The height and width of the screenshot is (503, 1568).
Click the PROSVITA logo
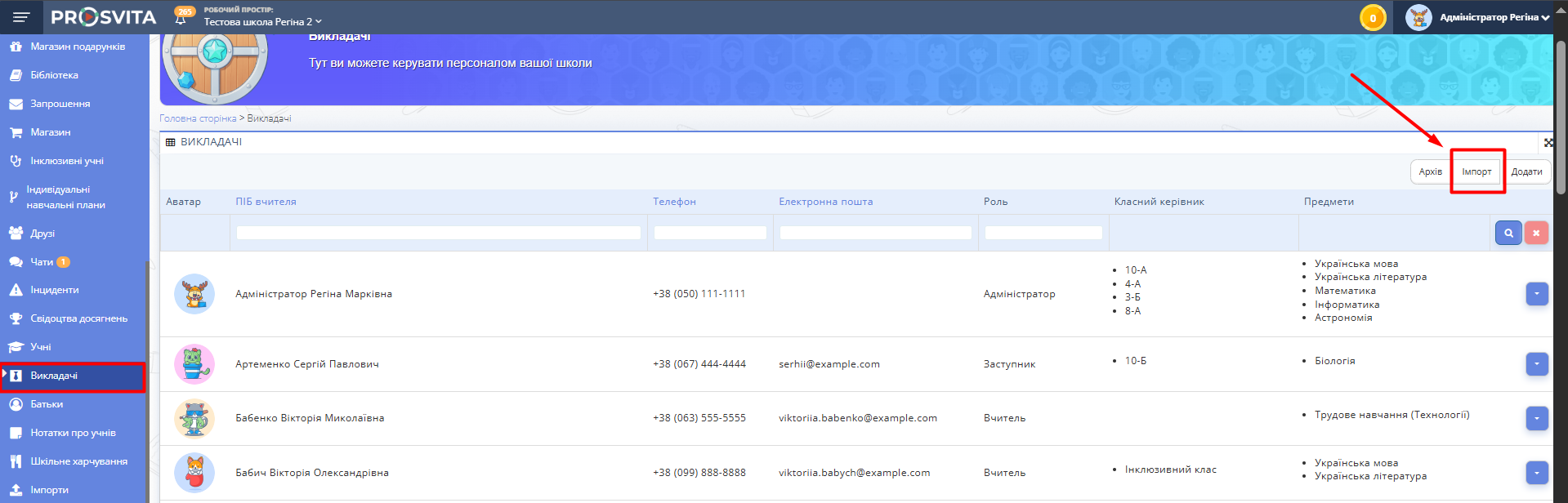pos(104,17)
